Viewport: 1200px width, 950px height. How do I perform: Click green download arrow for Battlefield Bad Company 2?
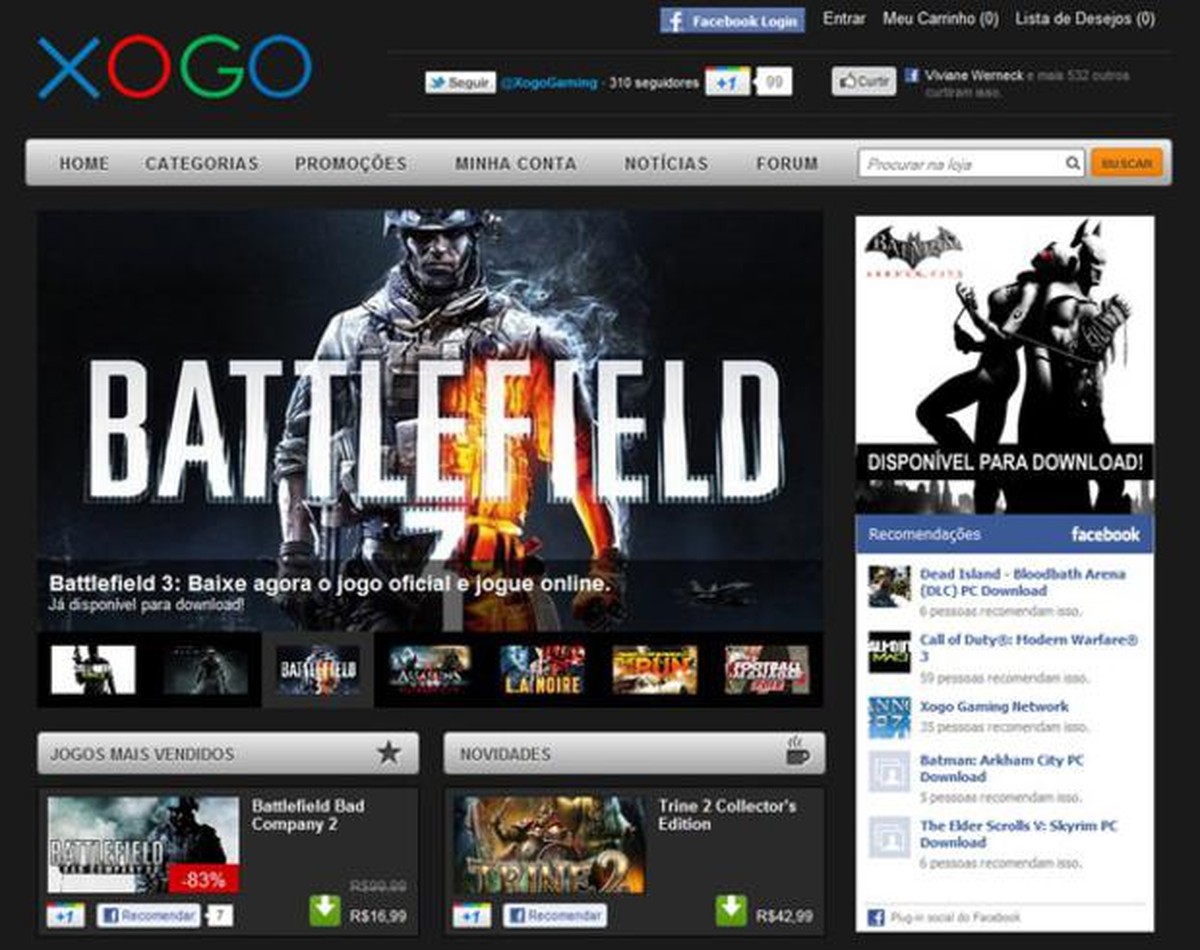[x=325, y=910]
